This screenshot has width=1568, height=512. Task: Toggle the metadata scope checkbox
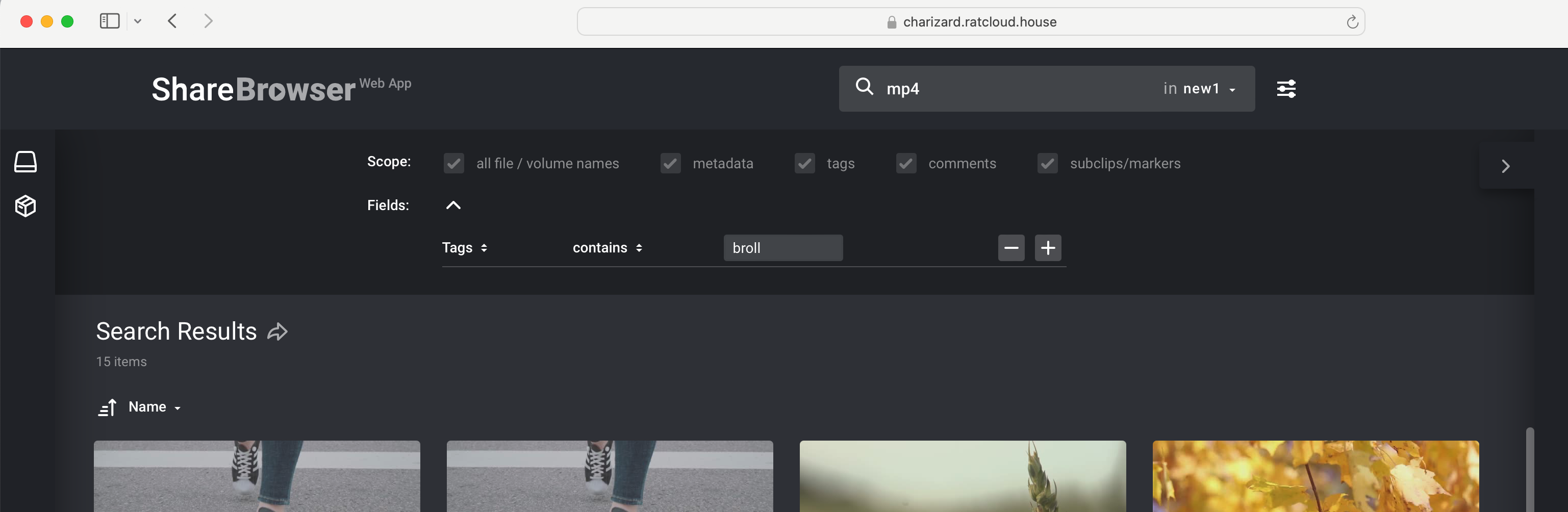tap(670, 163)
